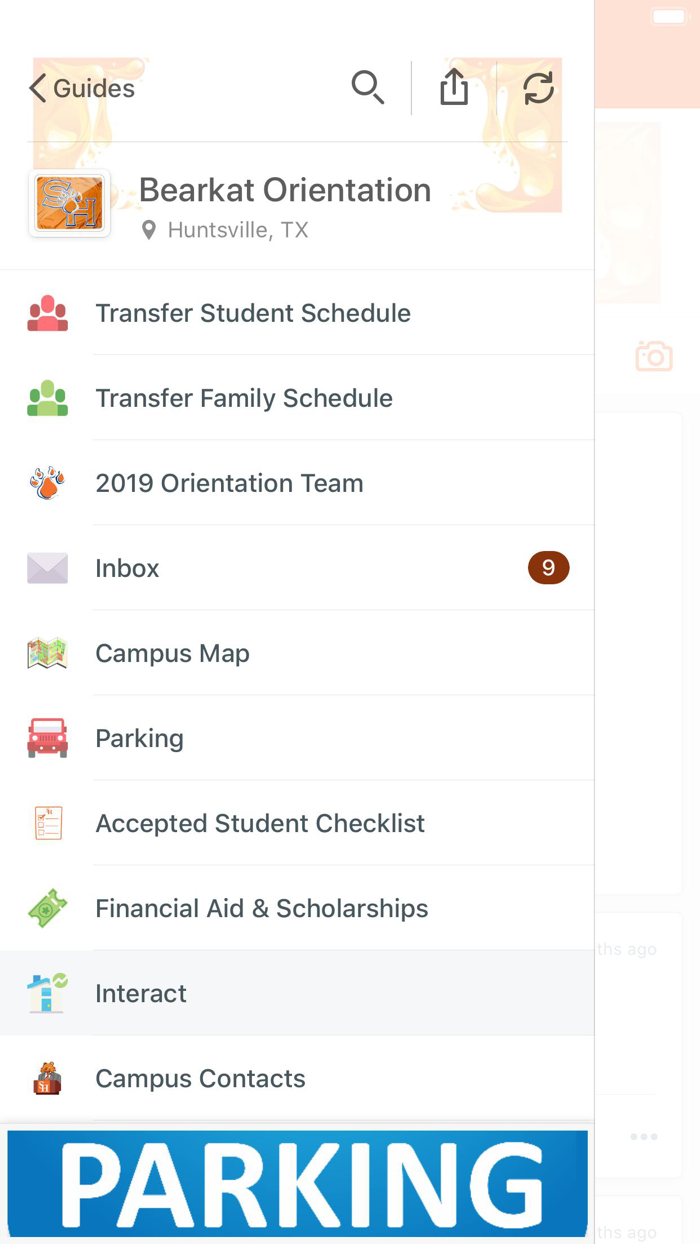The width and height of the screenshot is (700, 1244).
Task: Tap the red Parking jeep icon
Action: tap(47, 737)
